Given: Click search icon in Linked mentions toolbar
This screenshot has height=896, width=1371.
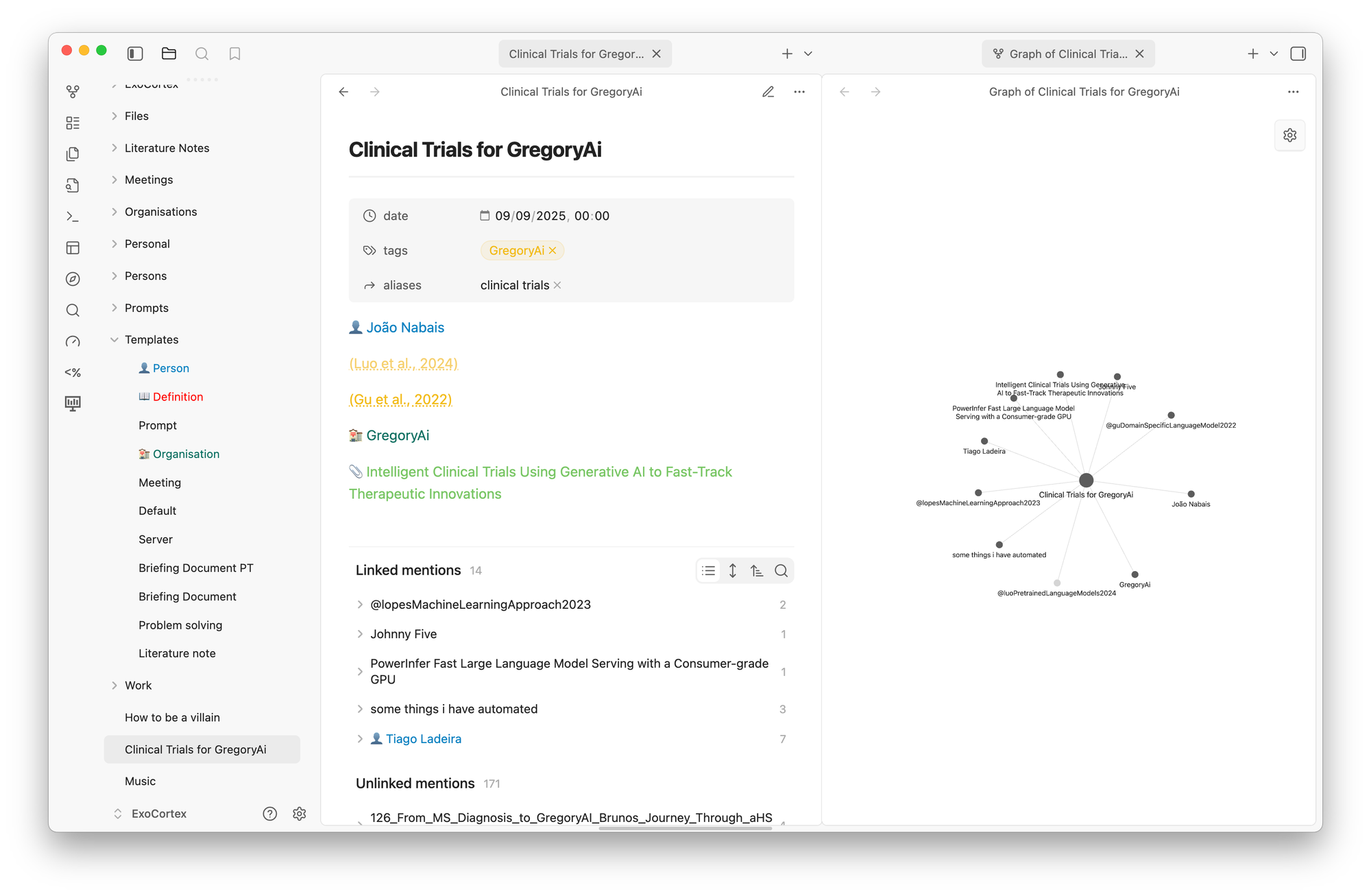Looking at the screenshot, I should [x=781, y=570].
